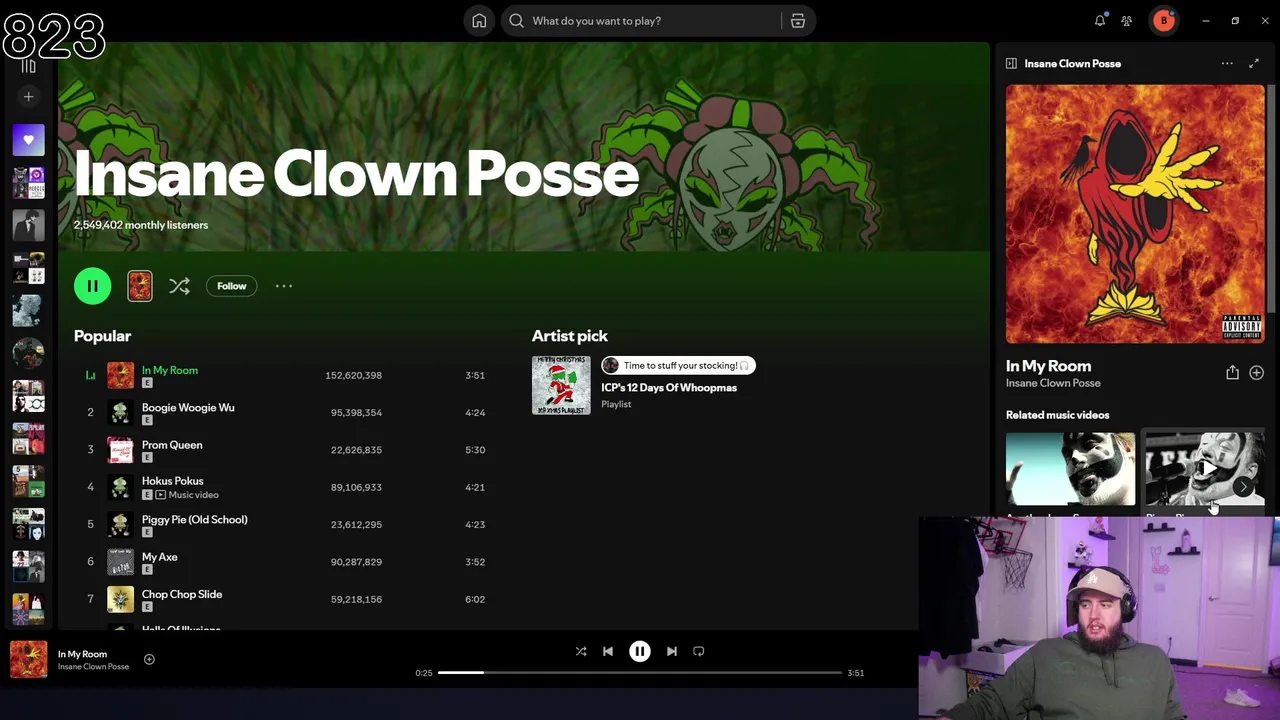
Task: Follow Insane Clown Posse
Action: [x=231, y=286]
